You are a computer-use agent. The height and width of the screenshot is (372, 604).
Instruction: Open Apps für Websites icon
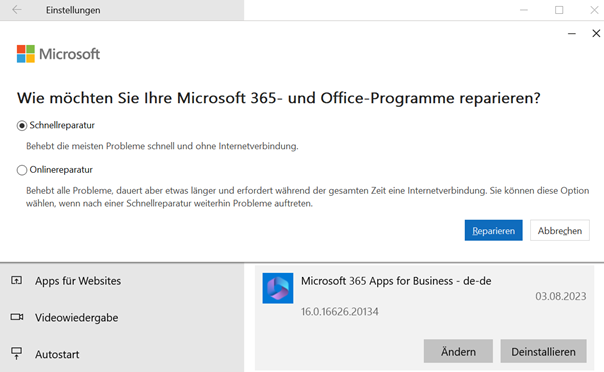17,280
